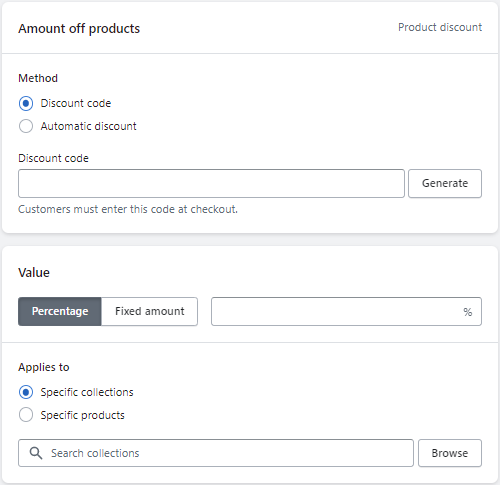
Task: Open the Browse collections button
Action: tap(450, 453)
